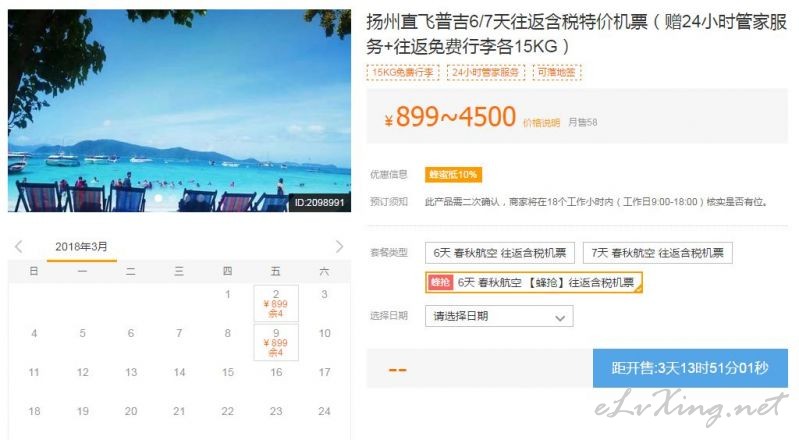The height and width of the screenshot is (440, 799).
Task: Open the 价格说明 price explanation link
Action: click(x=541, y=123)
